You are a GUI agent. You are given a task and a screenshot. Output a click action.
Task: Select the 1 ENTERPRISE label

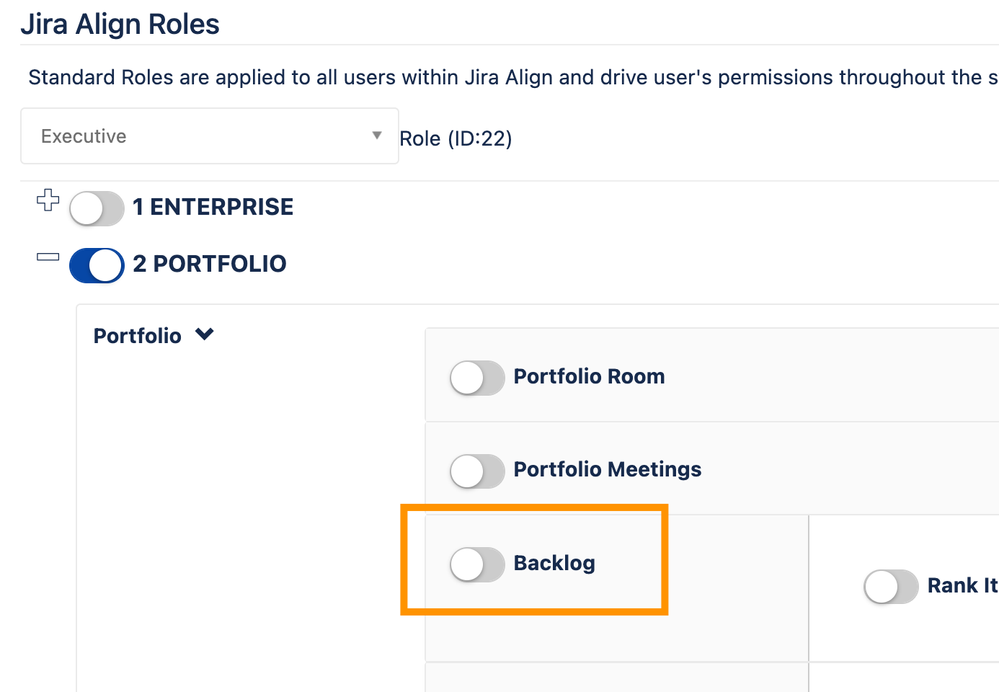(213, 208)
